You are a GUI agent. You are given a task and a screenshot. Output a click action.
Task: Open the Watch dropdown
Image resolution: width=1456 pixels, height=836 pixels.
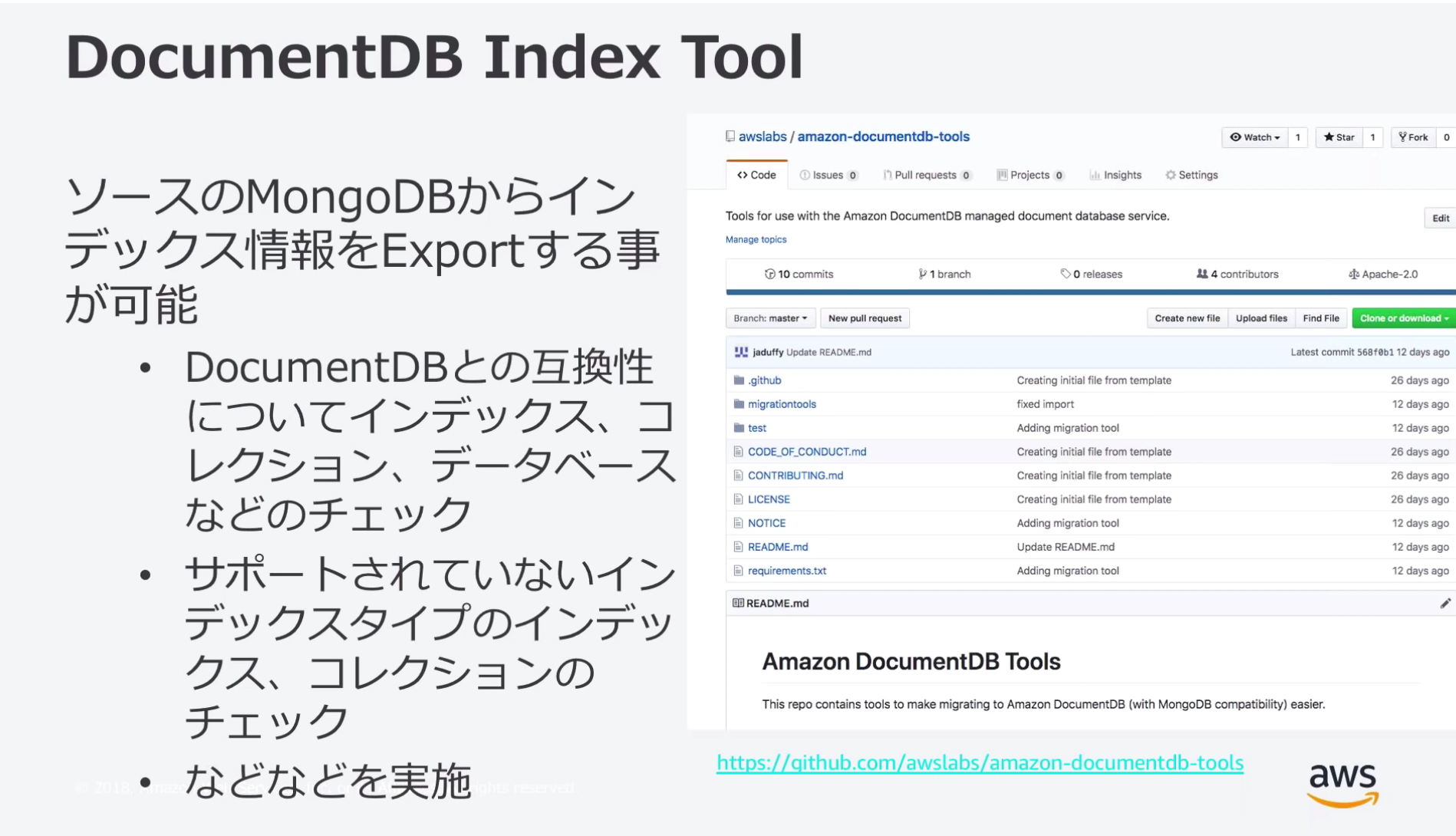[x=1256, y=137]
